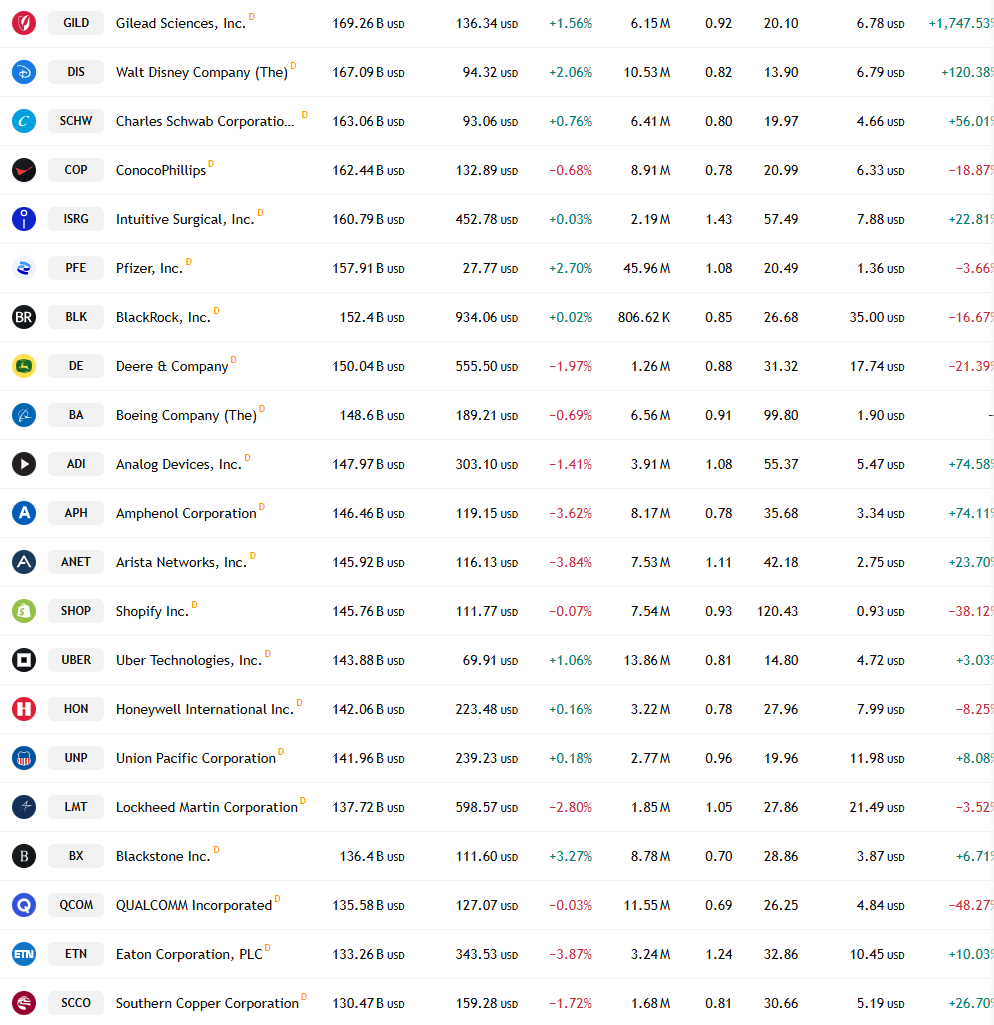Screen dimensions: 994x1025
Task: Open Southern Copper Corporation name link
Action: point(207,1004)
